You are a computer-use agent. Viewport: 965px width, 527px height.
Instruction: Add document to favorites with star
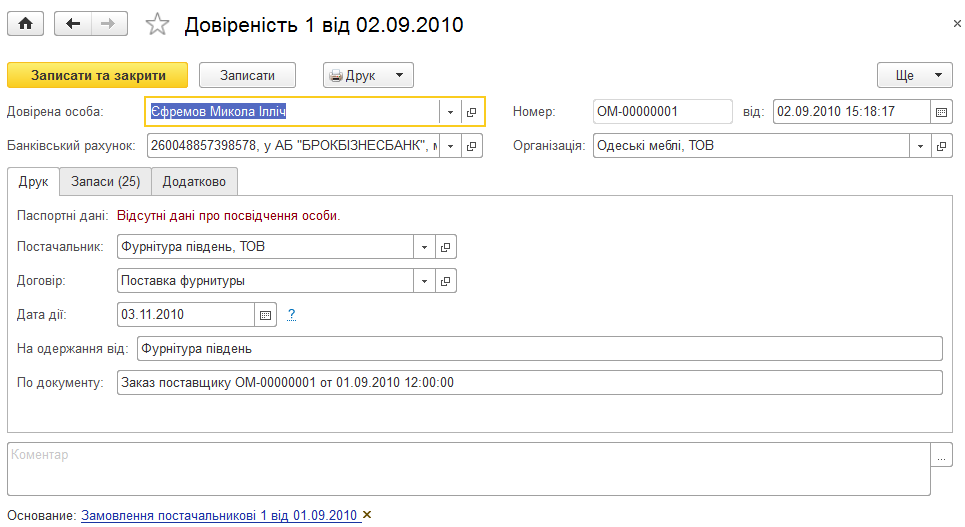pos(157,25)
